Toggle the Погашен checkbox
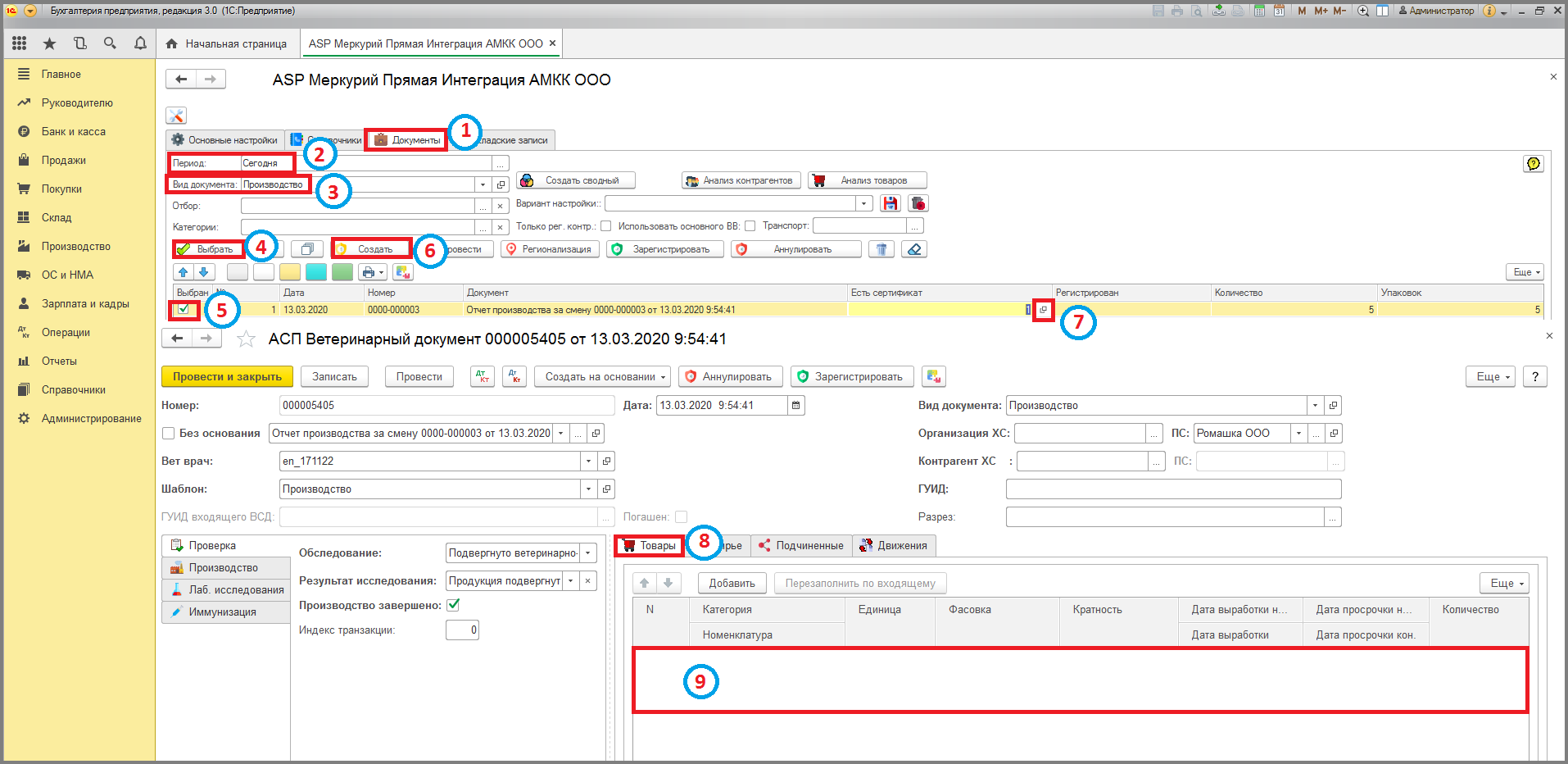The width and height of the screenshot is (1568, 764). [681, 516]
